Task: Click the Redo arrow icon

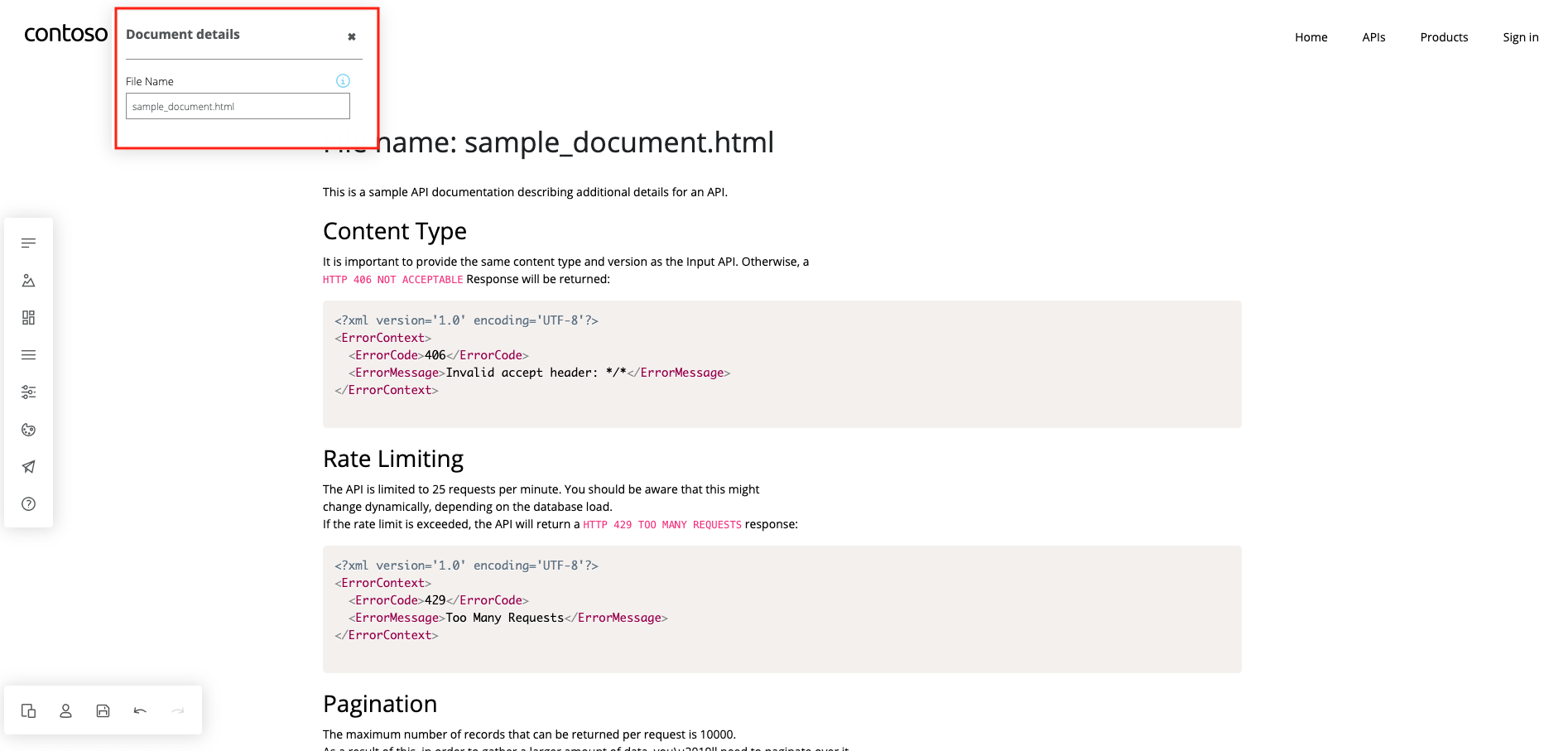Action: tap(177, 710)
